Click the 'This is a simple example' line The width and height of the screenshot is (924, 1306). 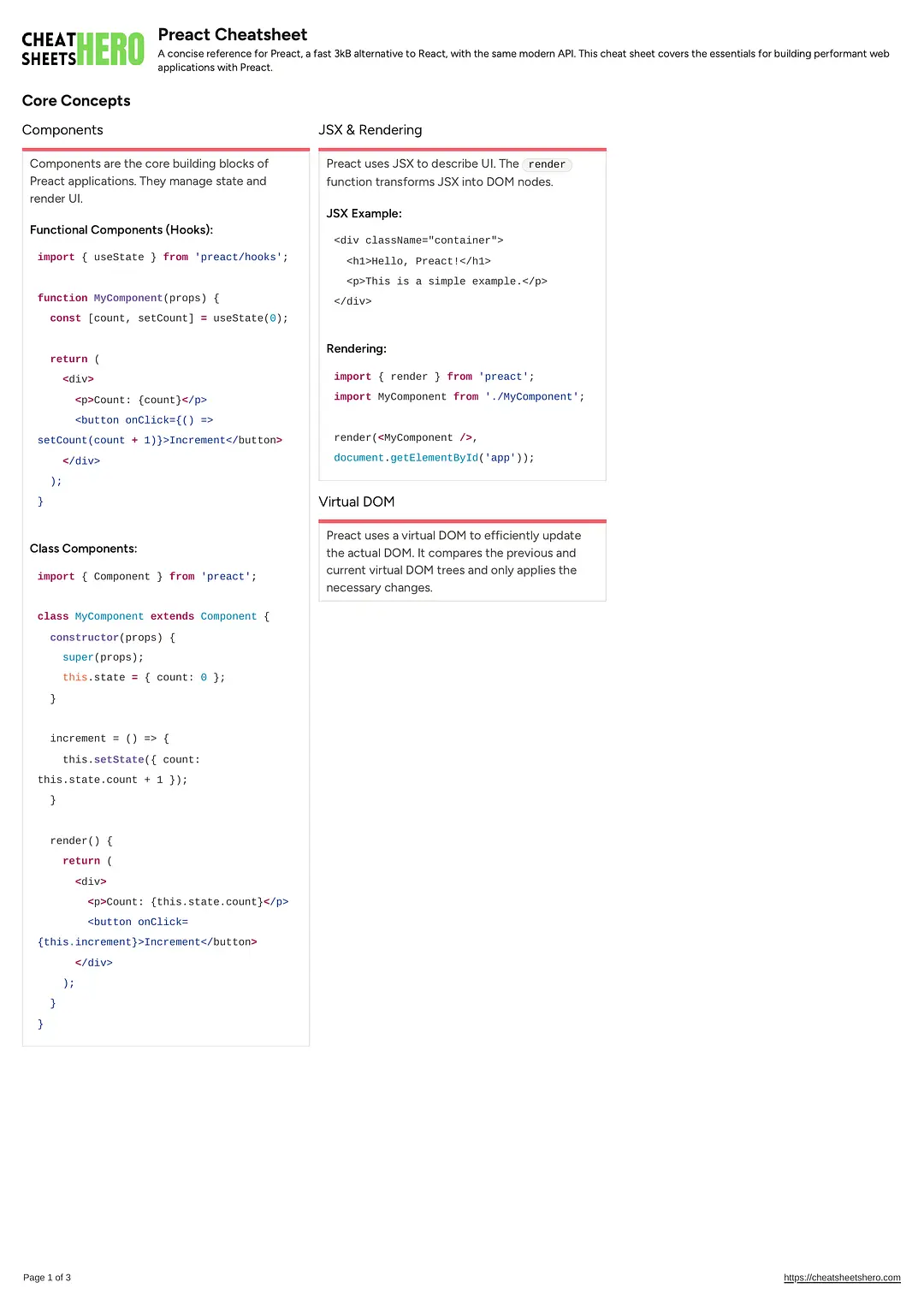pos(447,282)
